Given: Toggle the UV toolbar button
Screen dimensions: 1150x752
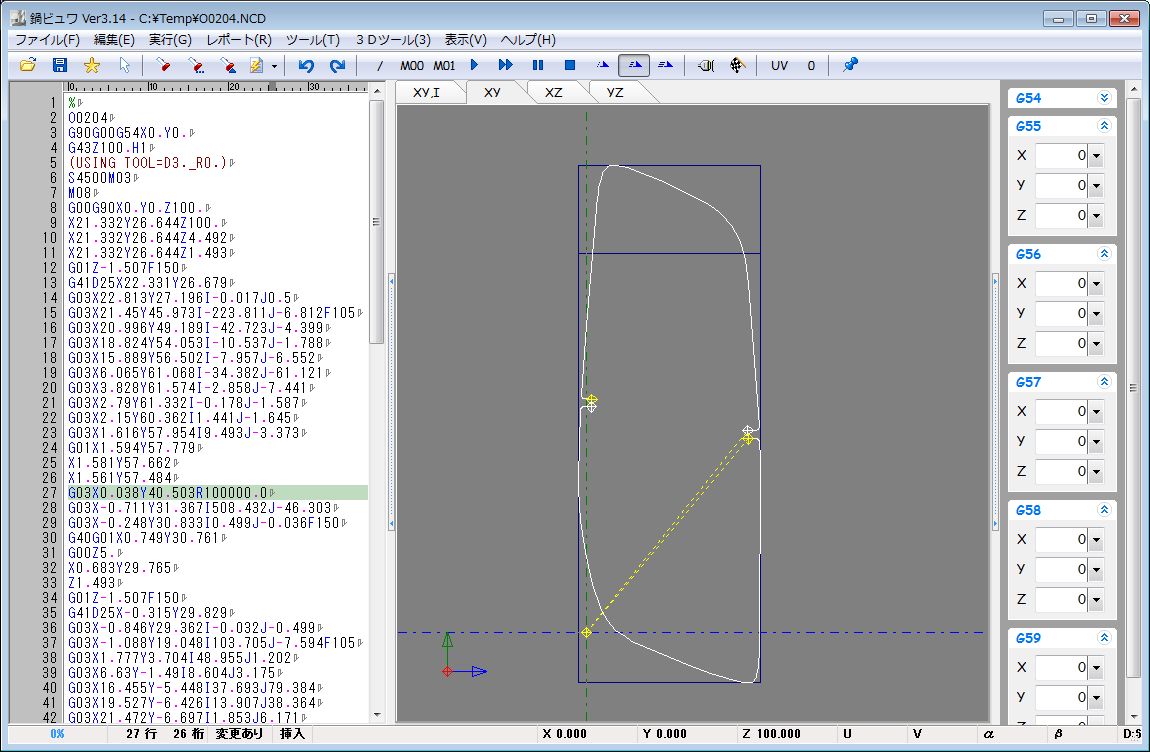Looking at the screenshot, I should point(779,65).
